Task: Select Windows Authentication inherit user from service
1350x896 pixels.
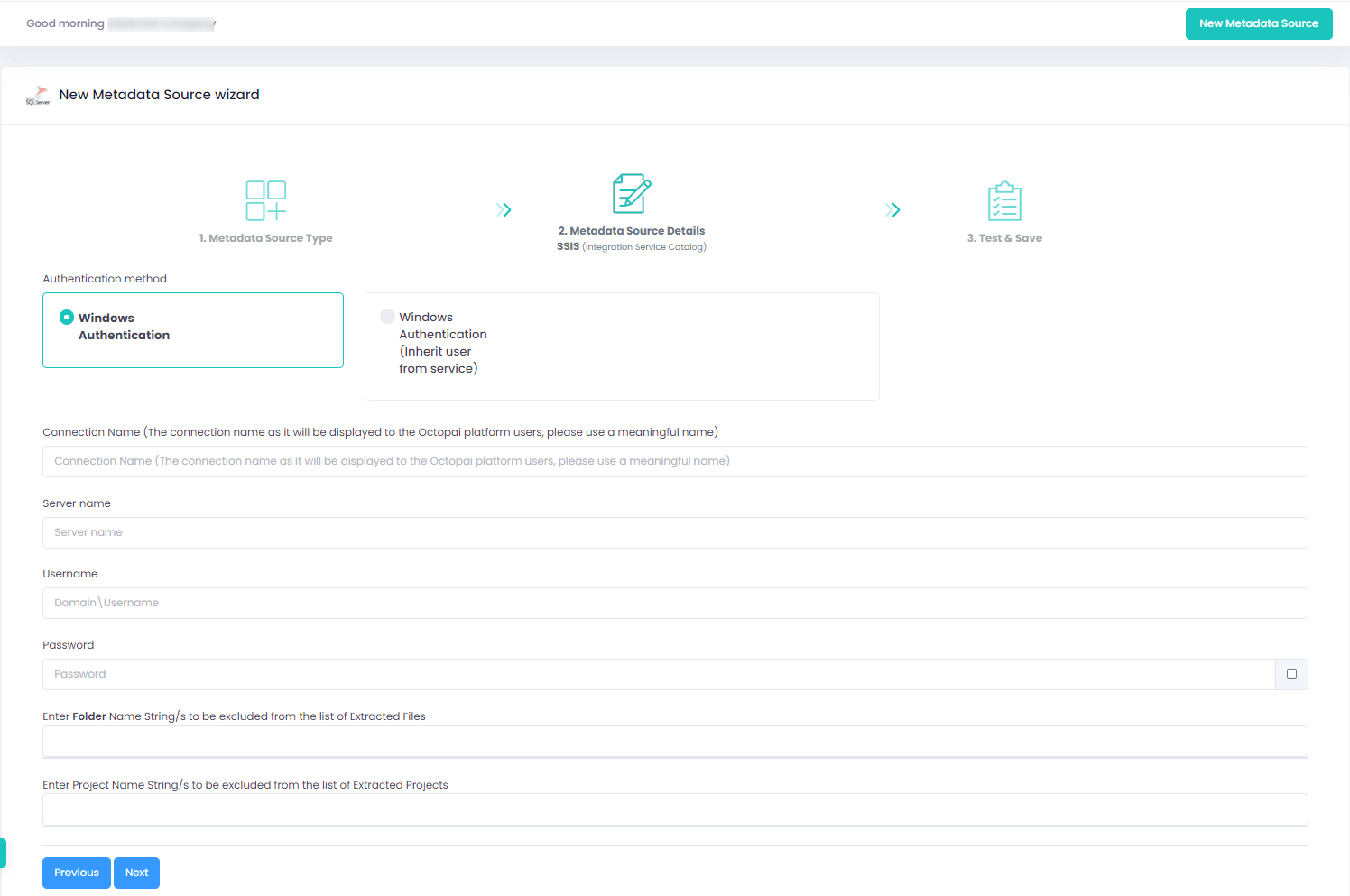Action: 388,317
